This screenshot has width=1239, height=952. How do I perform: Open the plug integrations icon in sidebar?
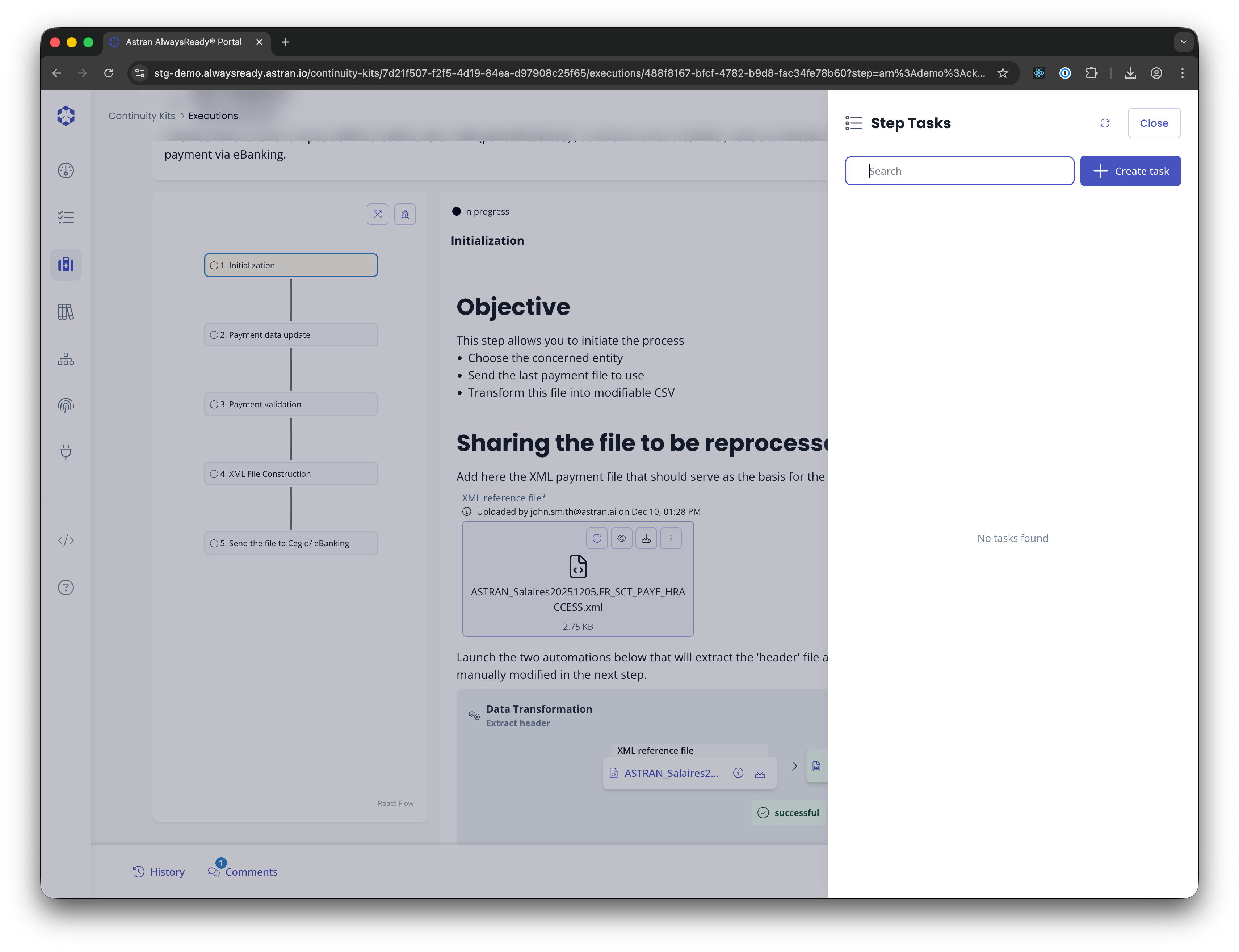click(x=66, y=452)
